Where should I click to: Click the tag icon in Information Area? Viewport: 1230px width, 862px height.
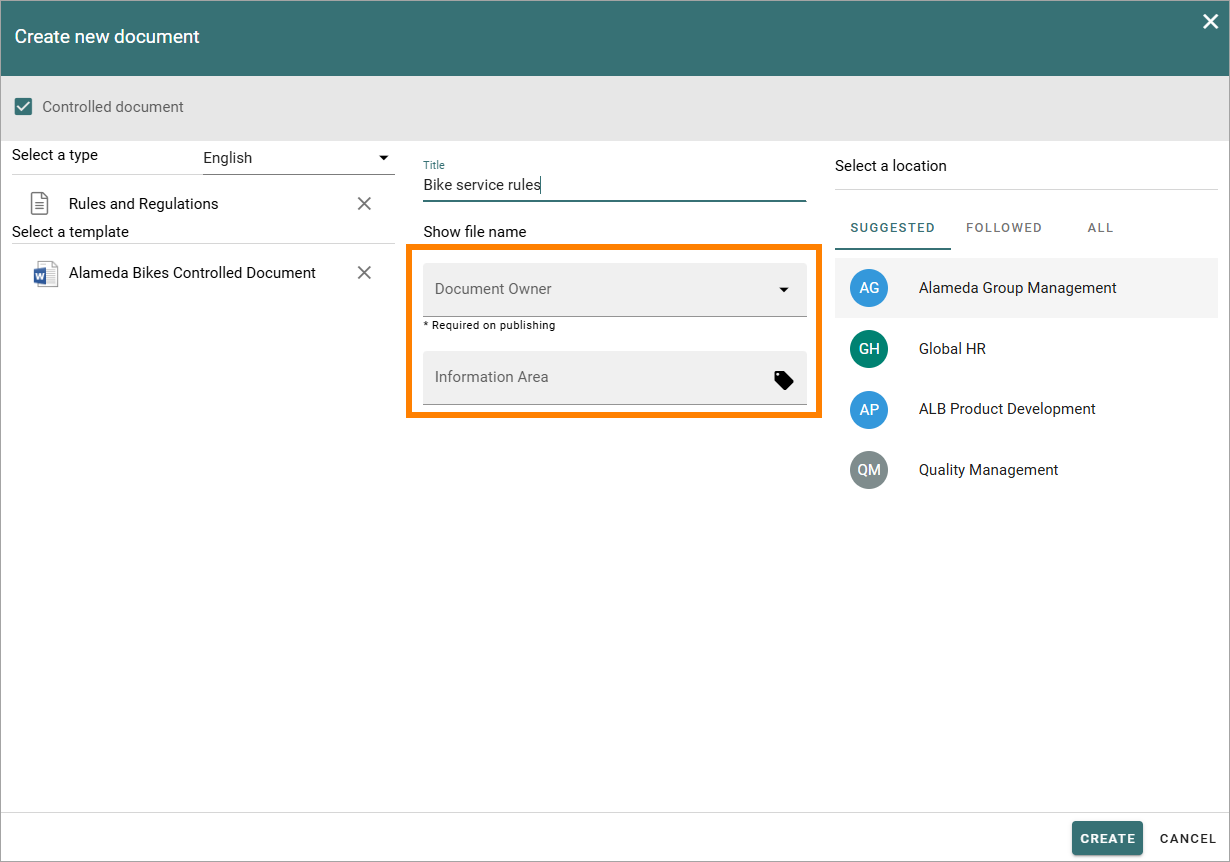[x=784, y=380]
